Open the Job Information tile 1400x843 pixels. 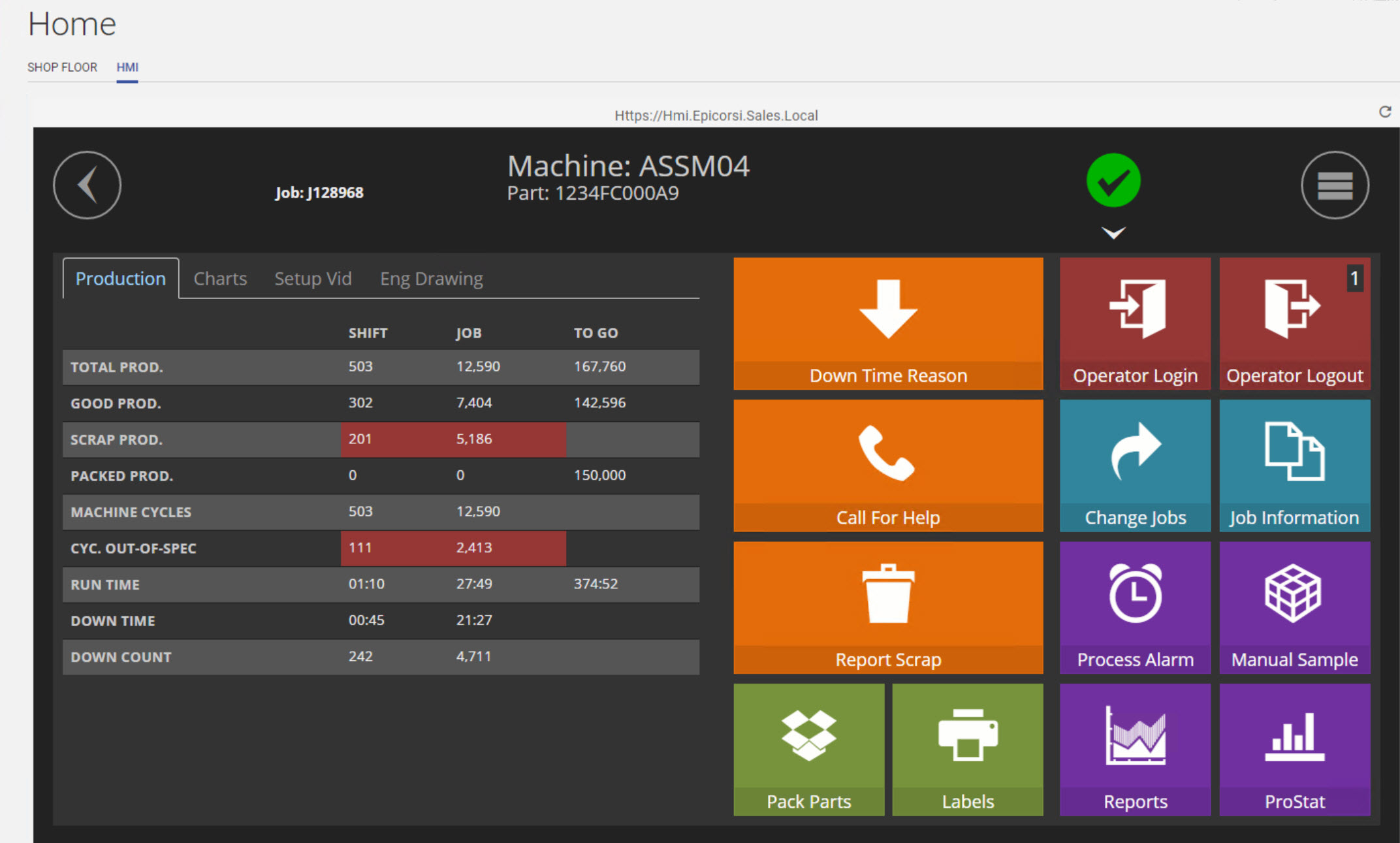[1295, 466]
